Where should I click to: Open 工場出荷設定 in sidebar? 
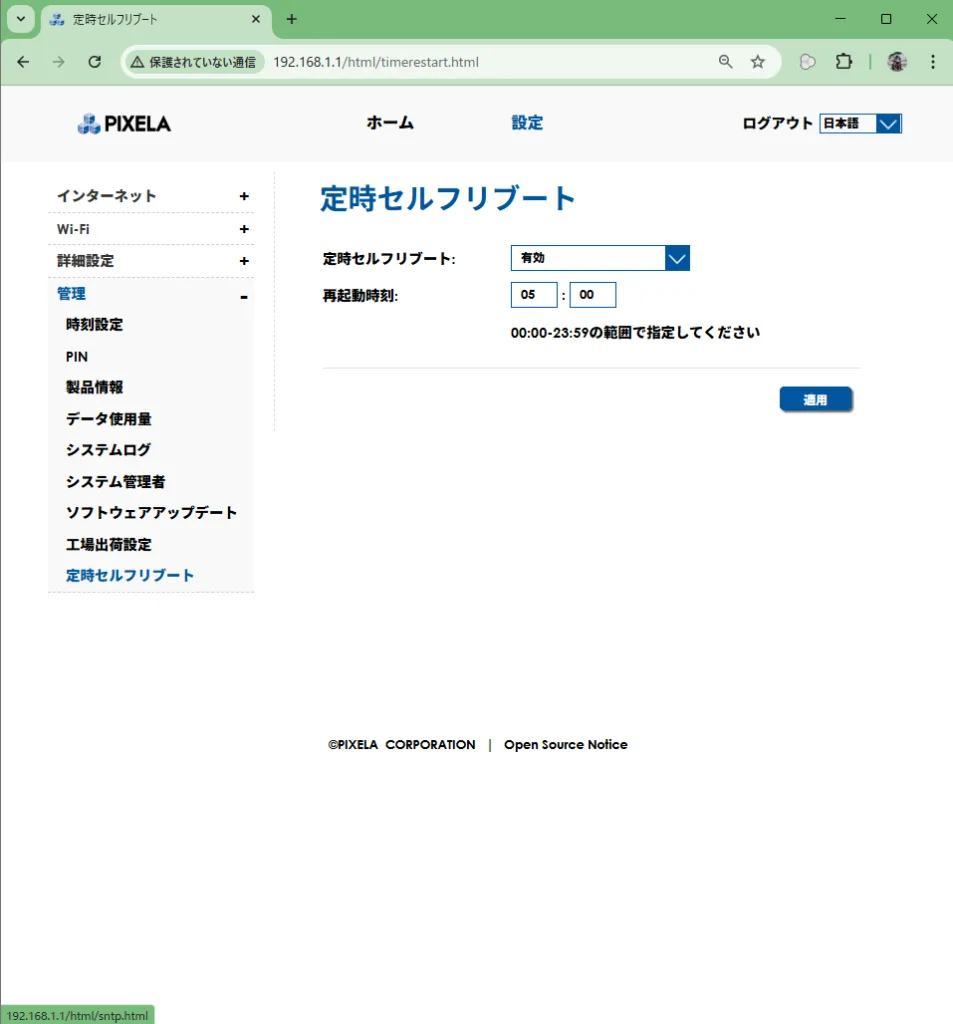tap(108, 545)
